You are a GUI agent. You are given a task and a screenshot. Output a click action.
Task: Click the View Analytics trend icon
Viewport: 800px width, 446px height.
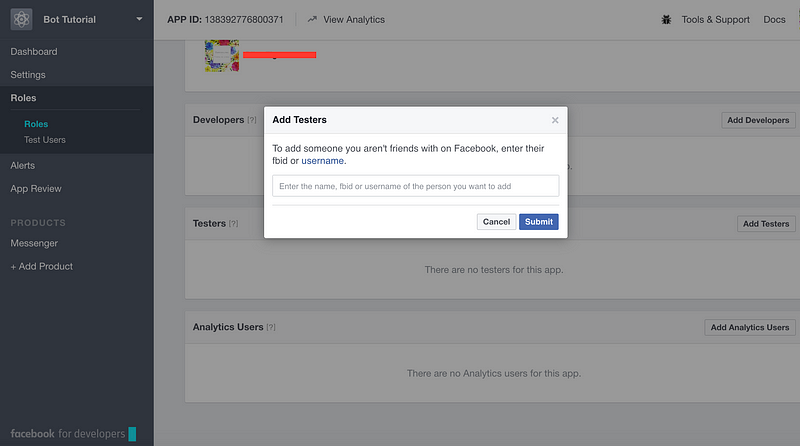point(312,19)
